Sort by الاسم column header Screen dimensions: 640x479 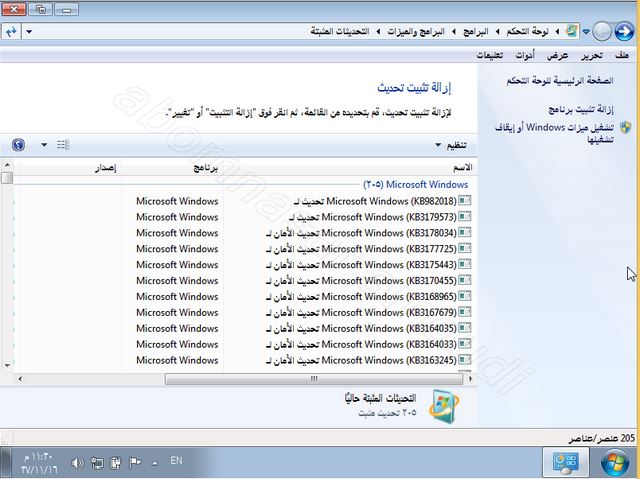click(463, 167)
